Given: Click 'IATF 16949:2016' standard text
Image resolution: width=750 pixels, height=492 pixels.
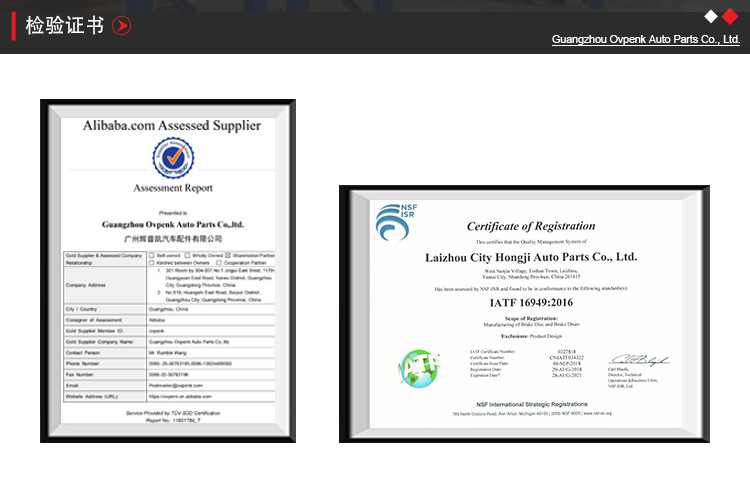Looking at the screenshot, I should [x=531, y=303].
